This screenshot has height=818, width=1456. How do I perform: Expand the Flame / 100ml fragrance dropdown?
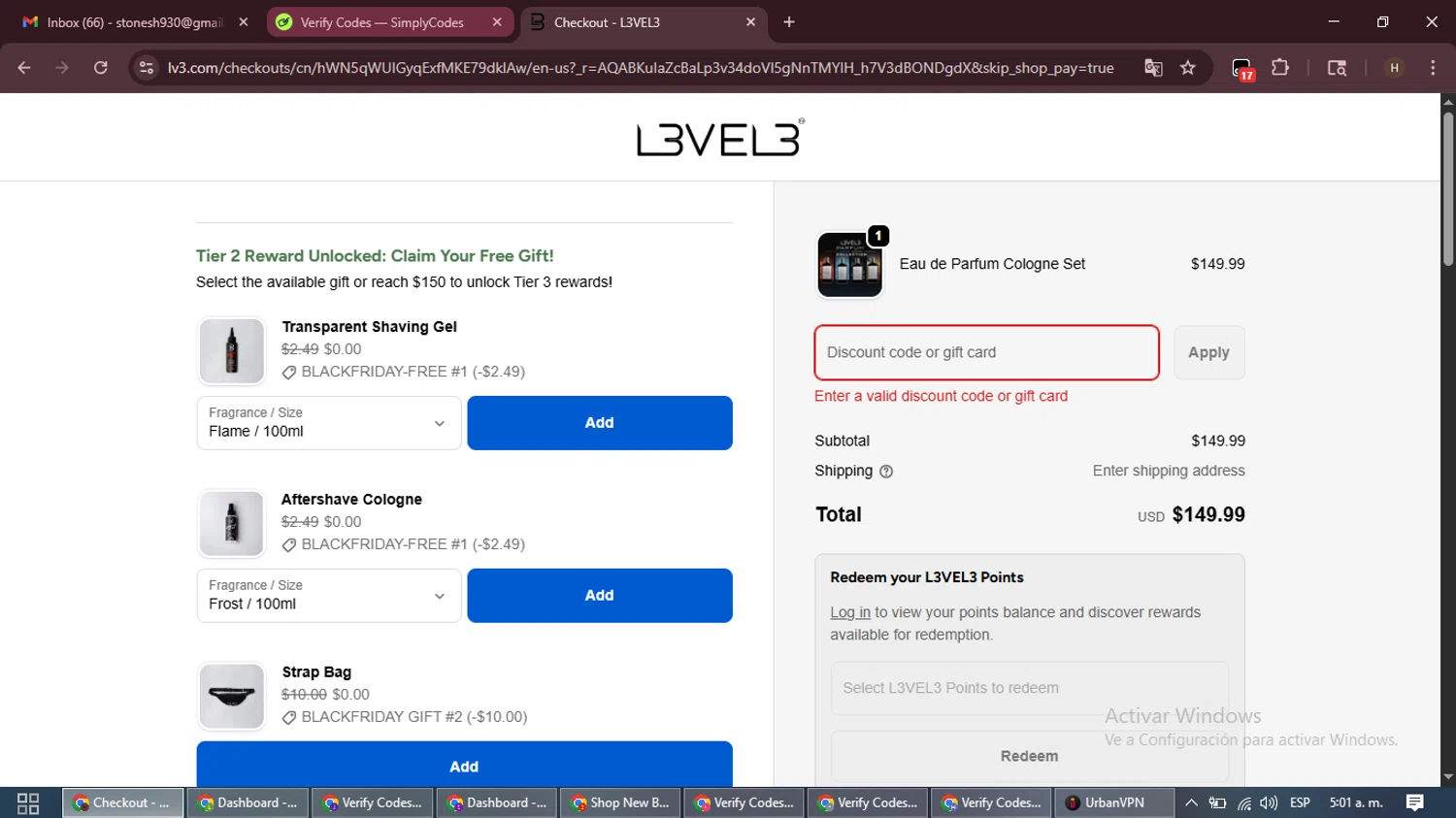[329, 422]
